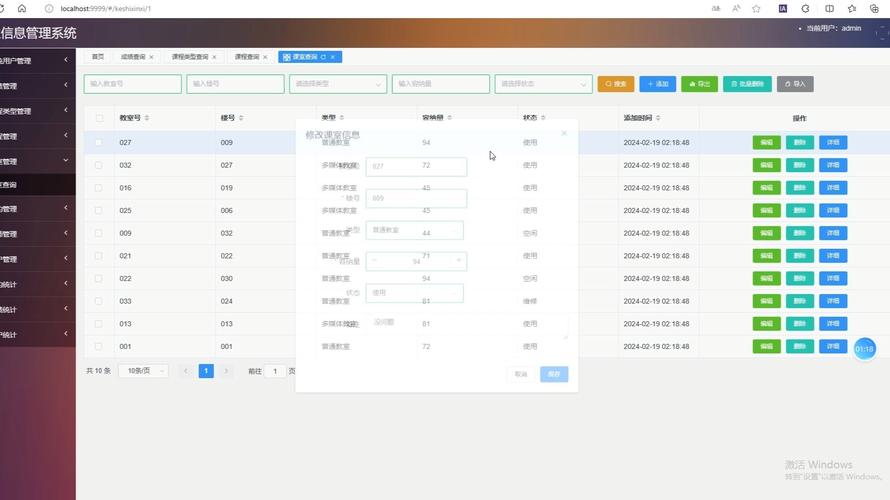Viewport: 890px width, 500px height.
Task: Open browser split screen icon
Action: tap(829, 9)
